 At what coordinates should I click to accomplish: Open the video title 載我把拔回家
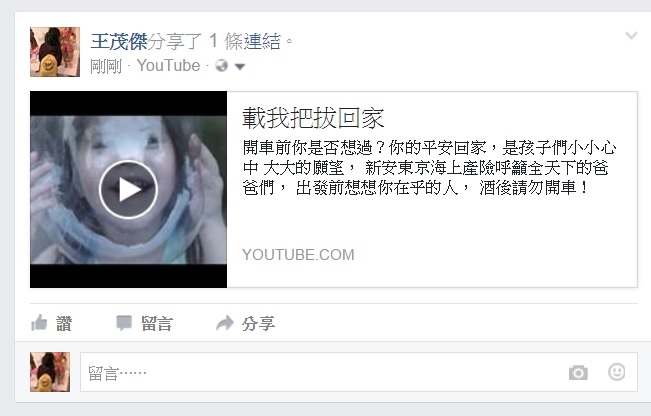[313, 118]
